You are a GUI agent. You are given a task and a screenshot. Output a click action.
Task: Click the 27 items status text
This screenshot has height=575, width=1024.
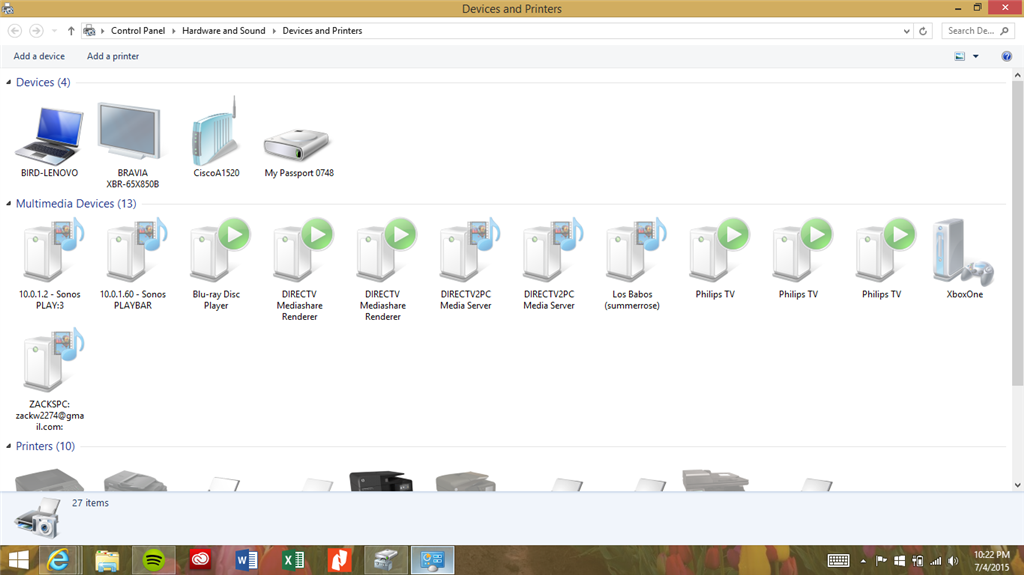point(90,503)
